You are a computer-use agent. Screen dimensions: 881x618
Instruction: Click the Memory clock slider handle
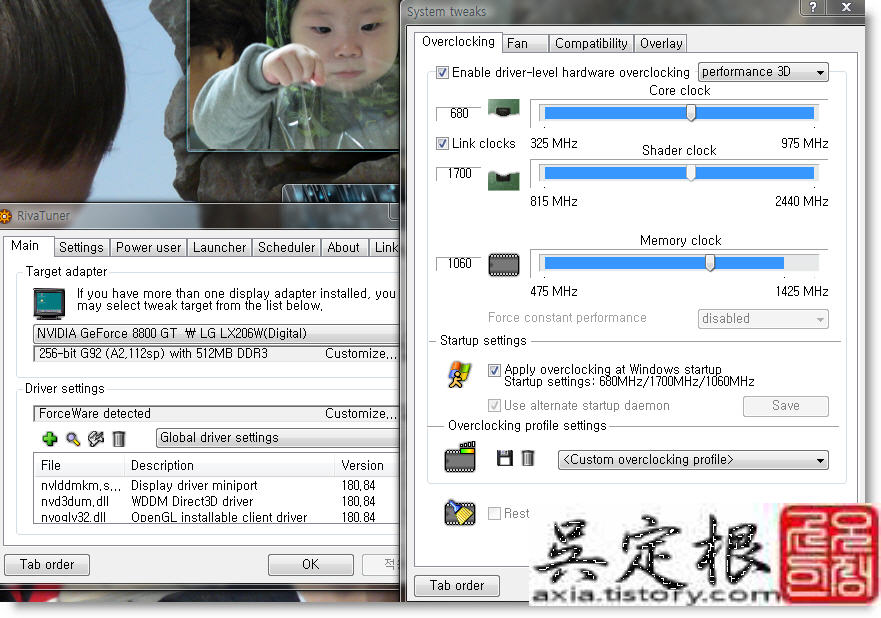(710, 262)
